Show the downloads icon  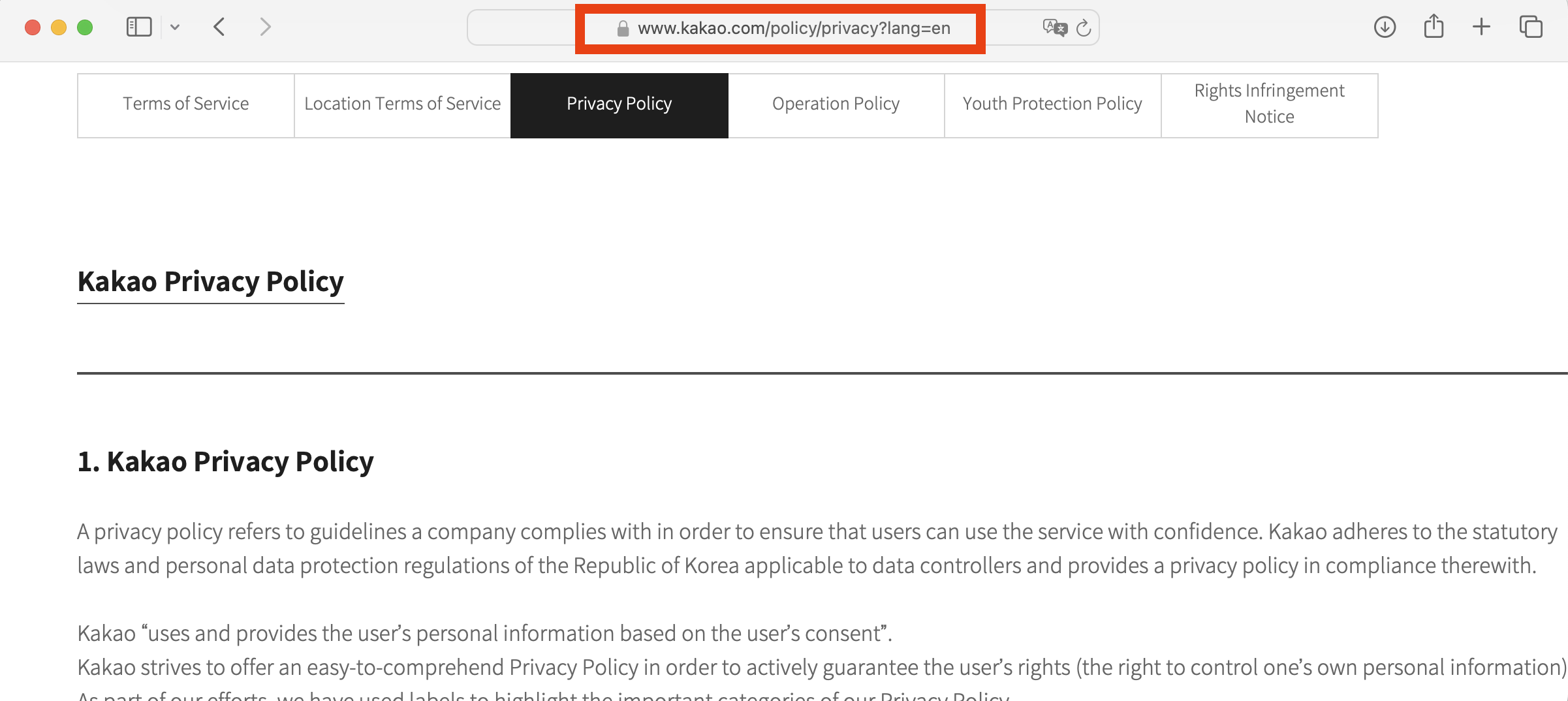point(1385,27)
